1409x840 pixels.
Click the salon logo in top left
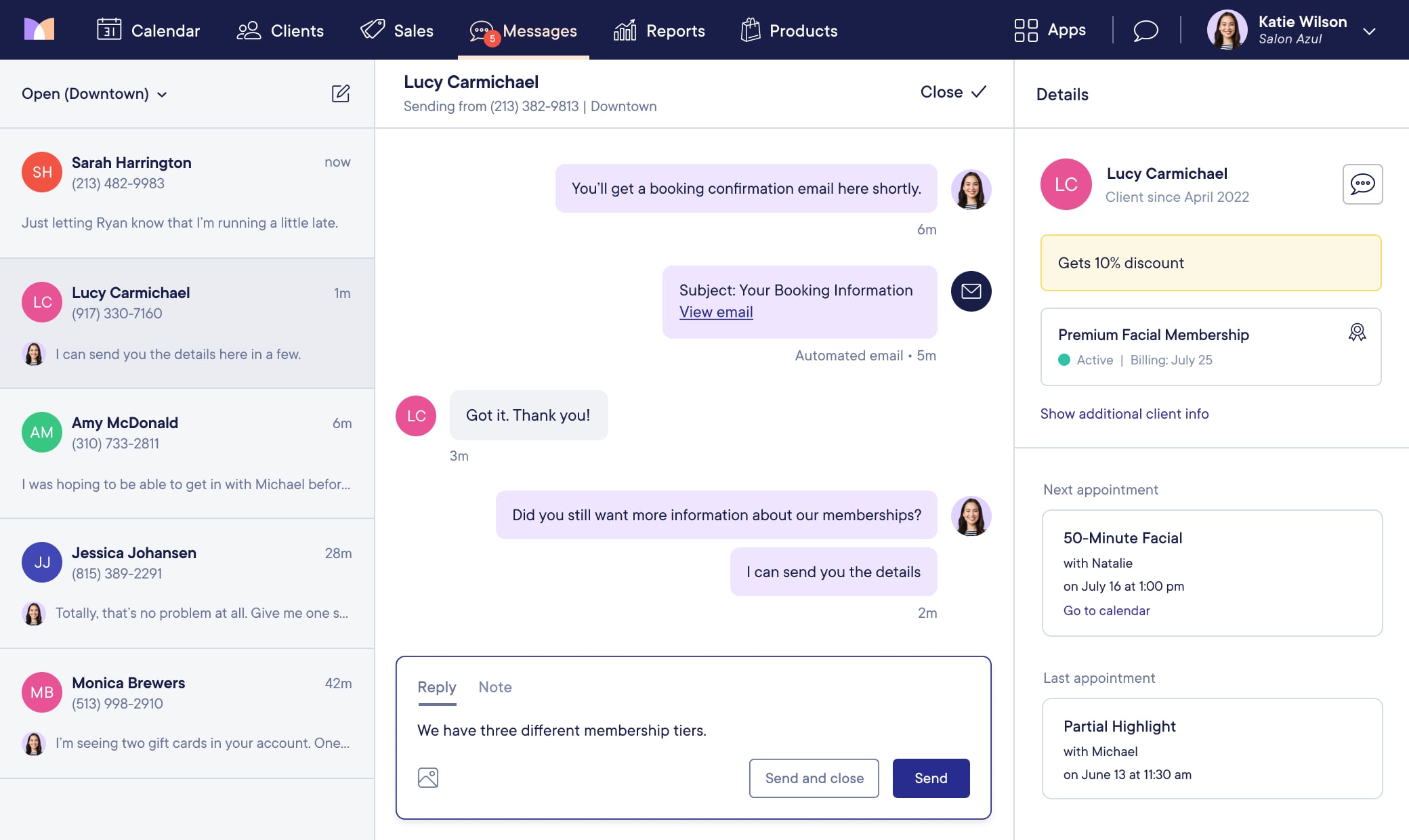(39, 30)
